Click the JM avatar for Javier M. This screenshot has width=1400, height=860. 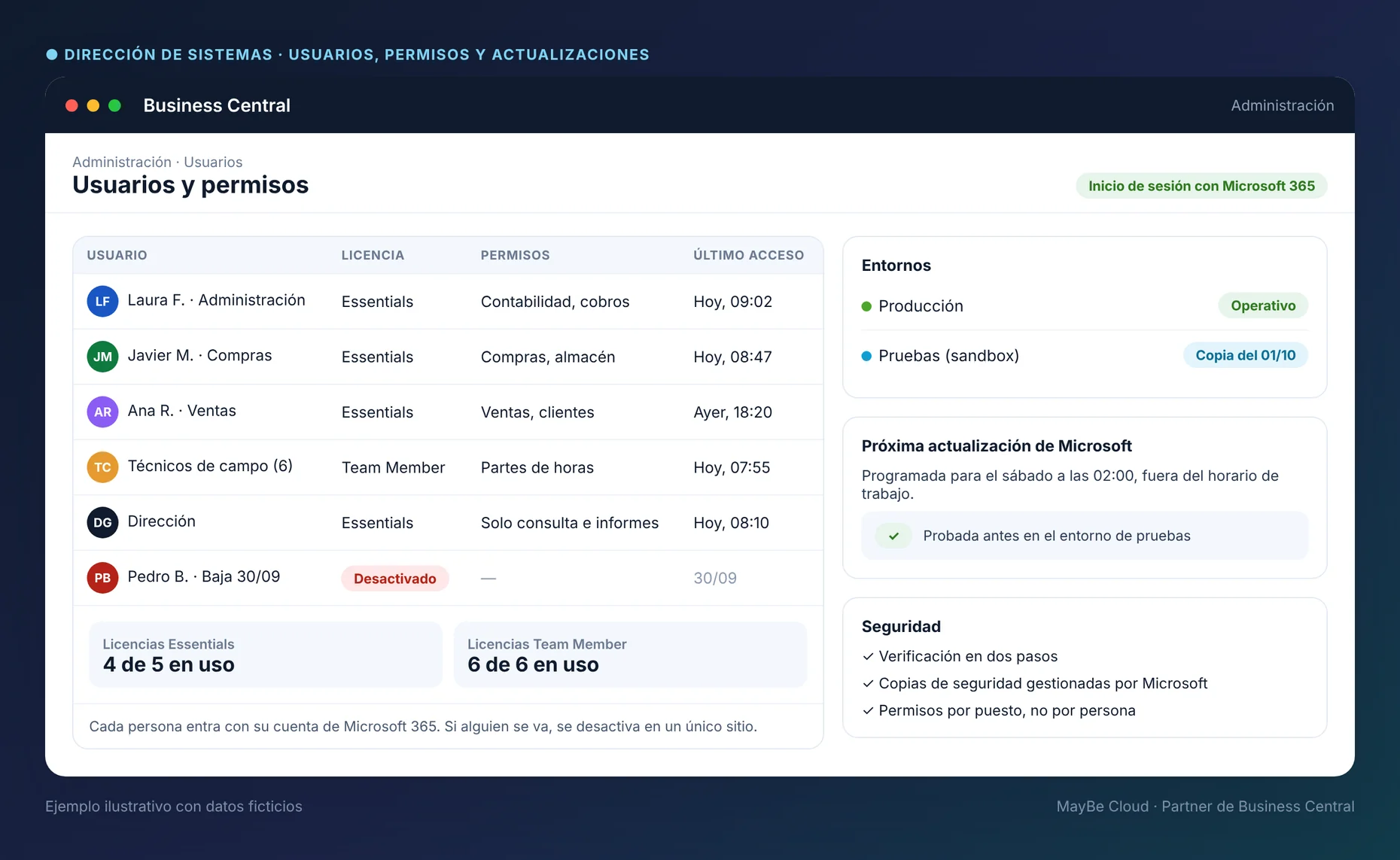(102, 357)
